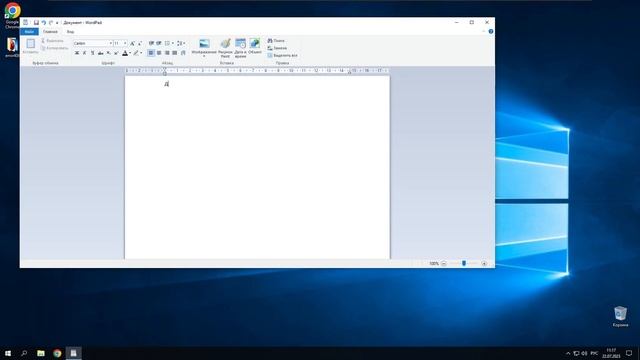The width and height of the screenshot is (640, 360).
Task: Toggle subscript formatting
Action: coord(108,53)
